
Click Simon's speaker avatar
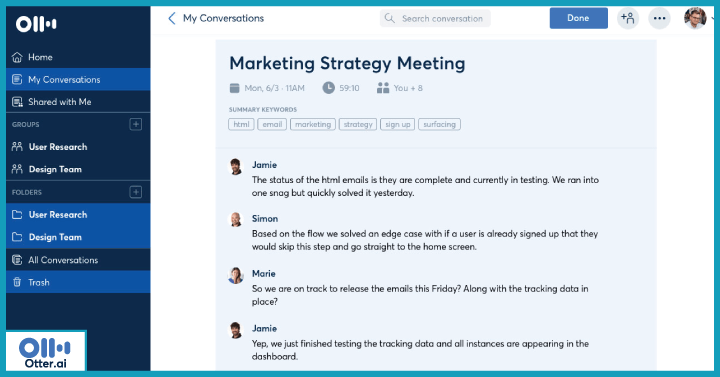pyautogui.click(x=236, y=219)
